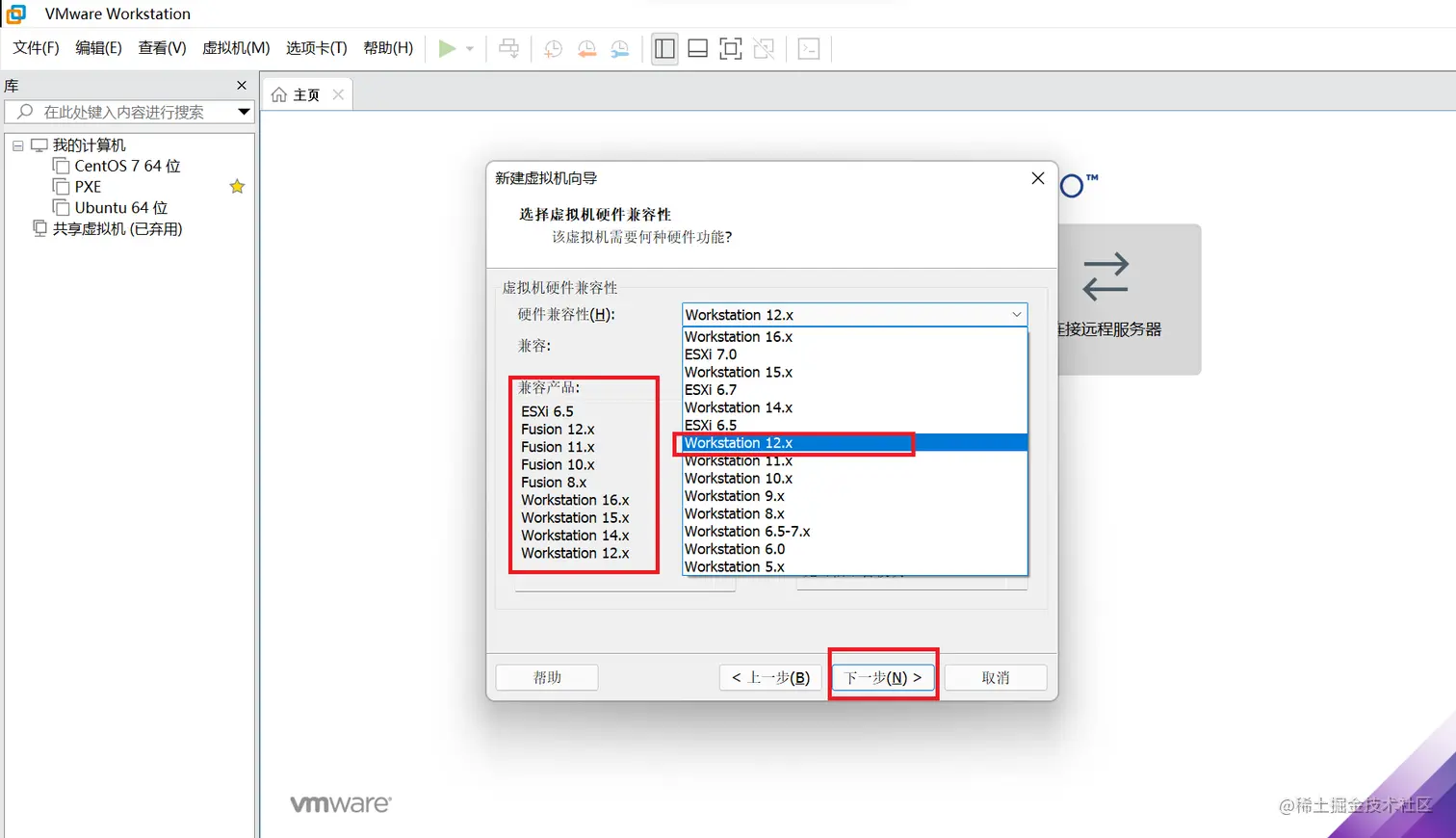Choose Workstation 14.x from the dropdown list
This screenshot has height=838, width=1456.
[x=855, y=407]
